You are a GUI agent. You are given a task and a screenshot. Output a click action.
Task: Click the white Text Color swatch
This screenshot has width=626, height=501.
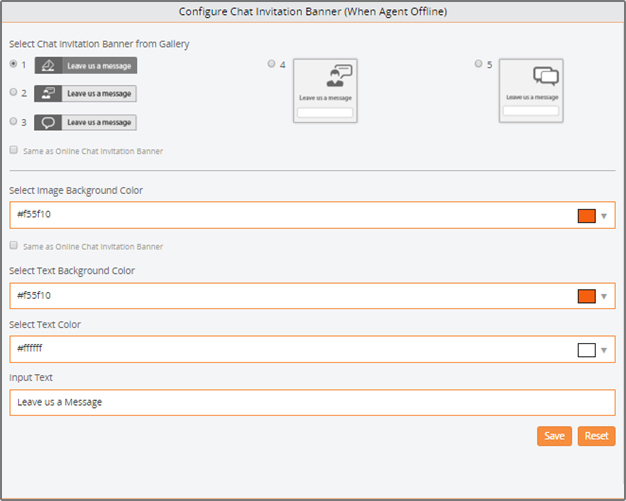[586, 350]
